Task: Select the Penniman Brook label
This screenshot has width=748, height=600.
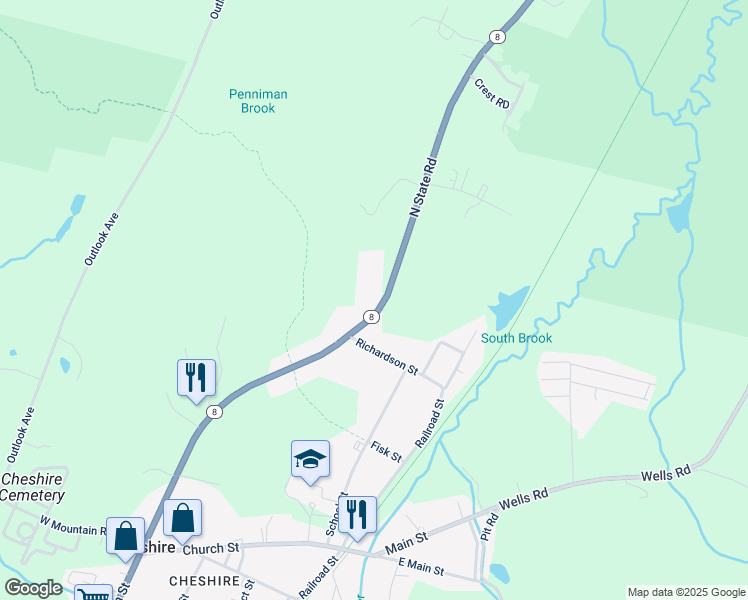Action: (258, 101)
